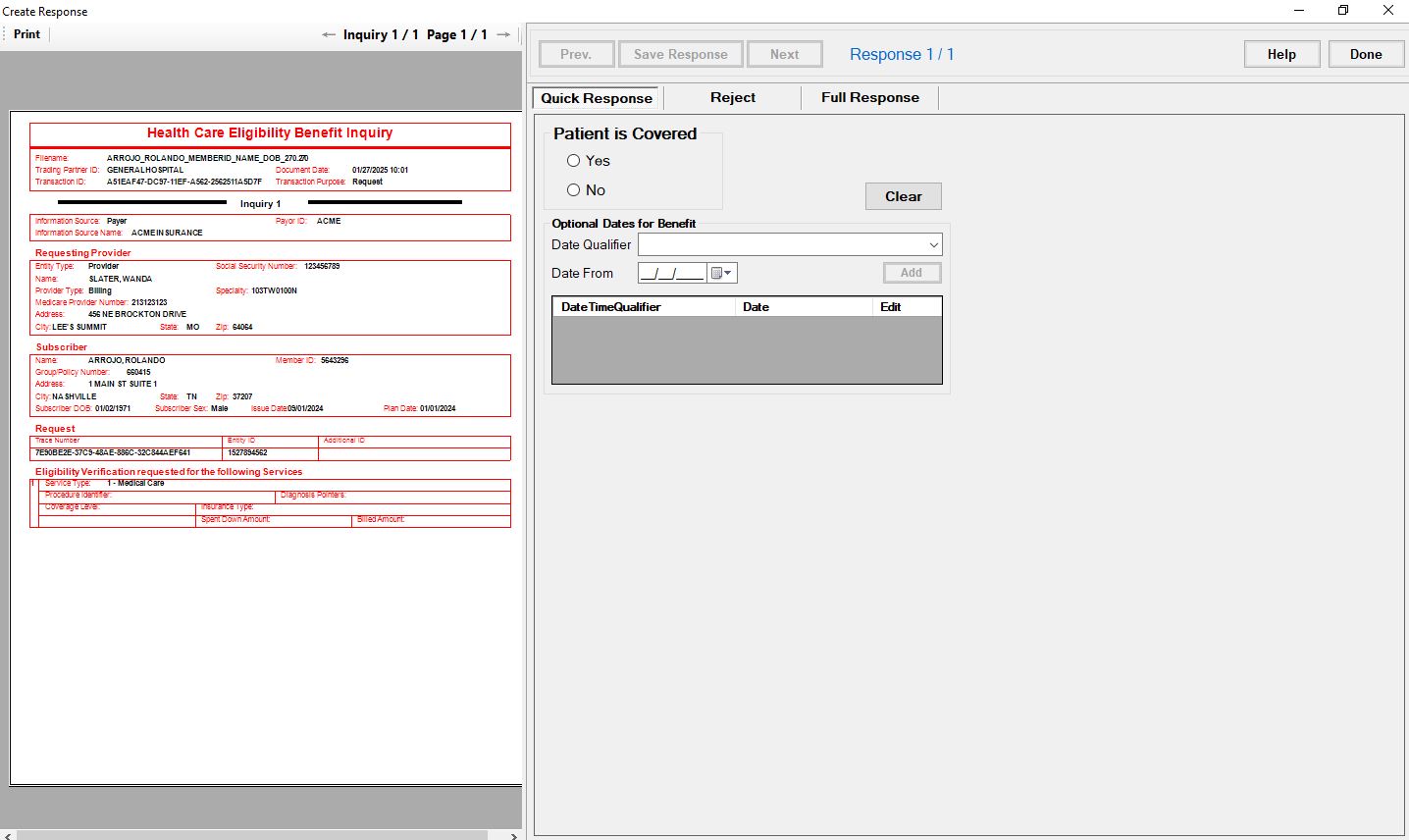Click the Done button
Screen dimensions: 1409x840
coord(1366,54)
